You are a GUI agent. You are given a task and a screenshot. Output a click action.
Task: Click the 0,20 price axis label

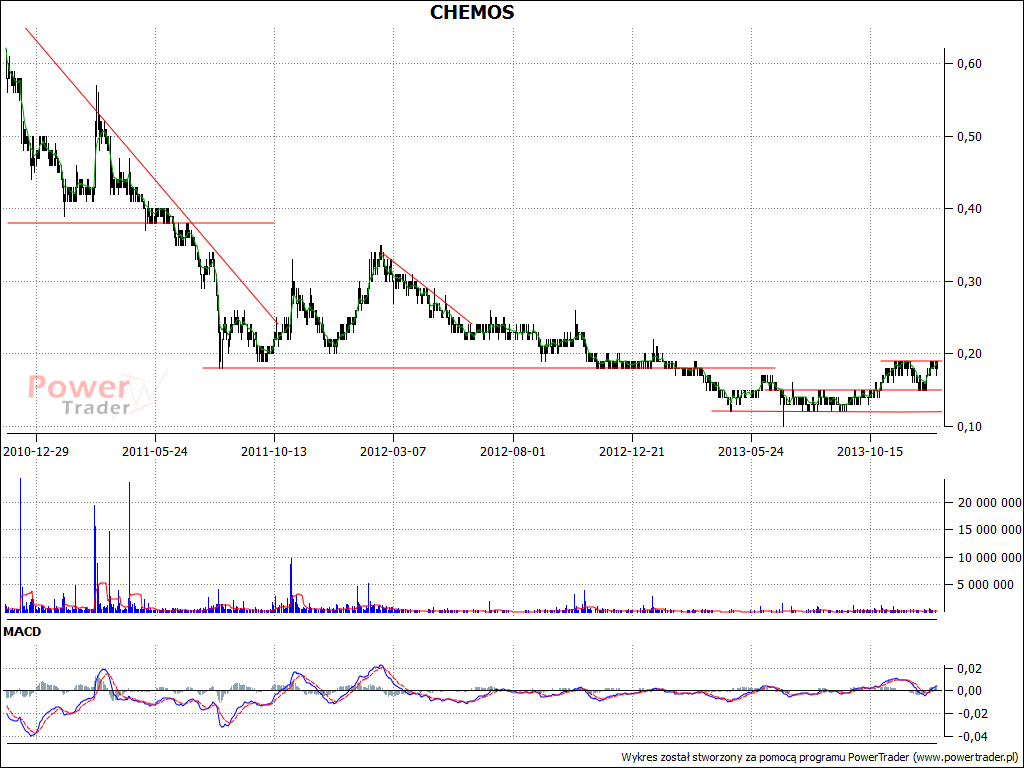point(969,354)
